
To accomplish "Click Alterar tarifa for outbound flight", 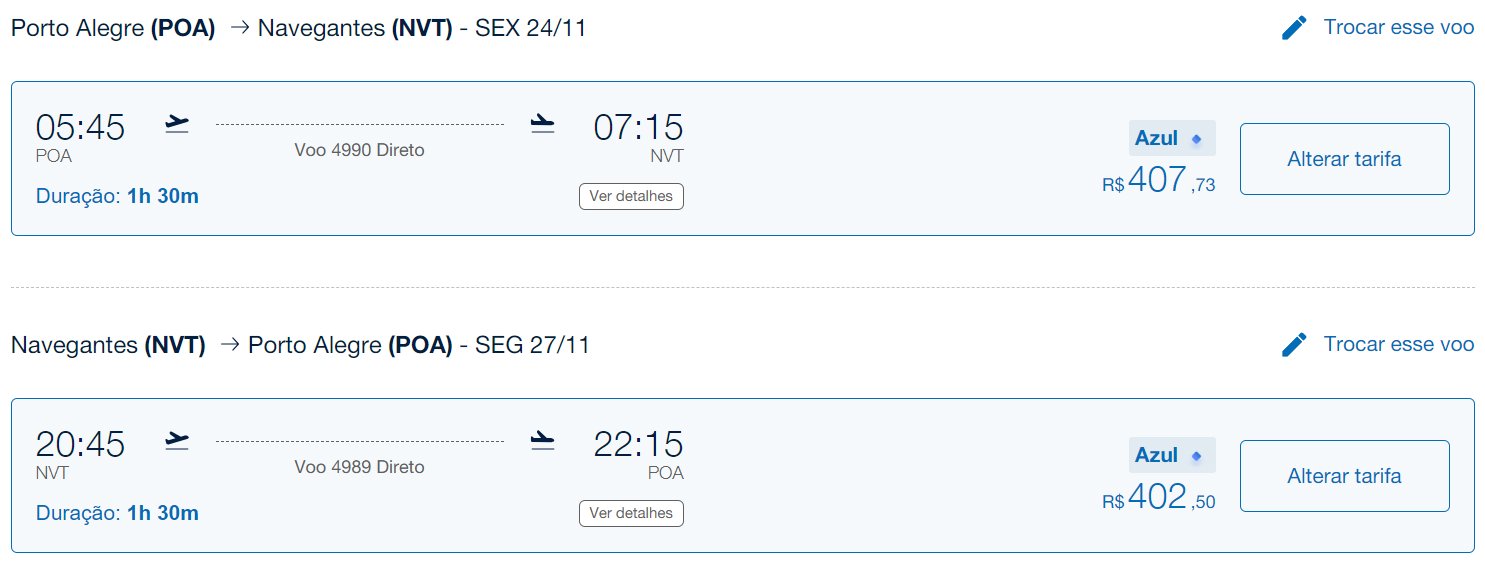I will (x=1344, y=159).
